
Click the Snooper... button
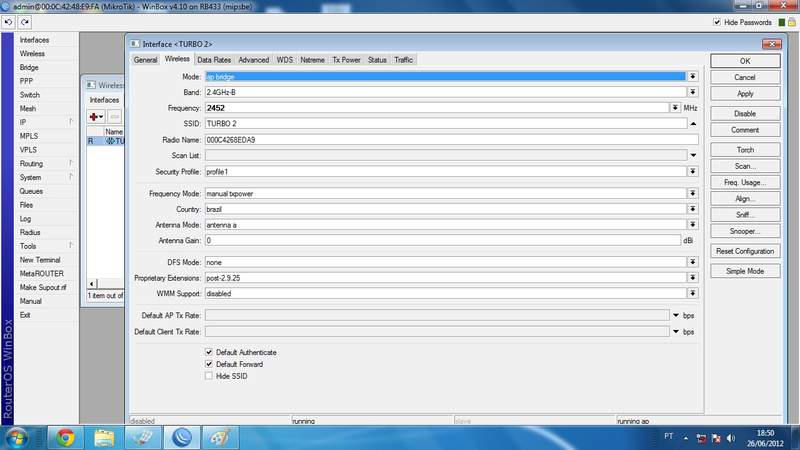(745, 231)
